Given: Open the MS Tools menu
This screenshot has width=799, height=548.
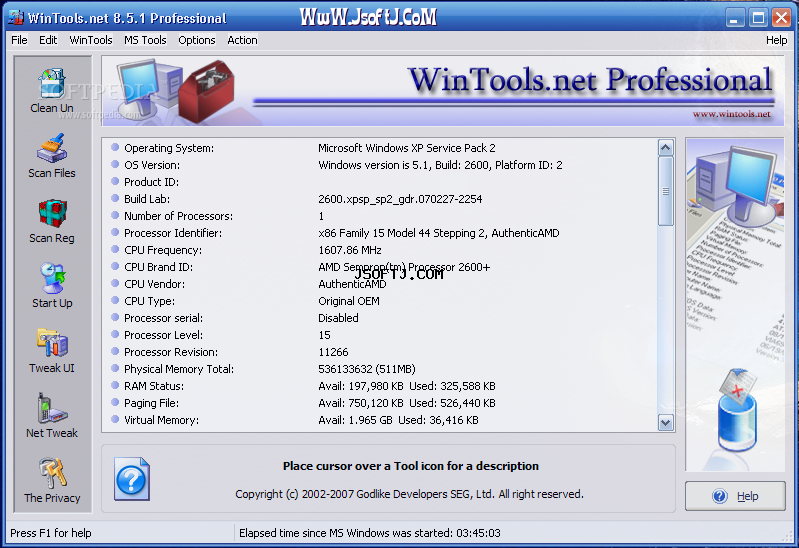Looking at the screenshot, I should (145, 40).
